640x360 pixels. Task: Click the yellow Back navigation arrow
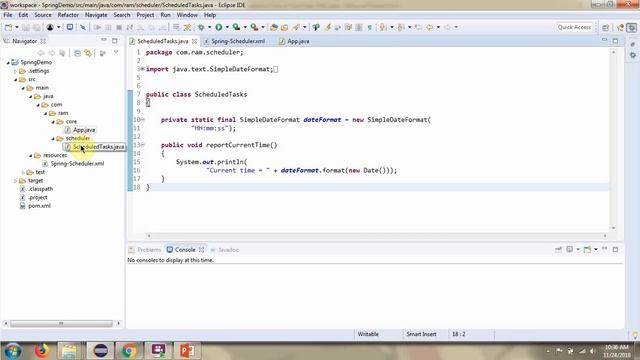[x=429, y=27]
